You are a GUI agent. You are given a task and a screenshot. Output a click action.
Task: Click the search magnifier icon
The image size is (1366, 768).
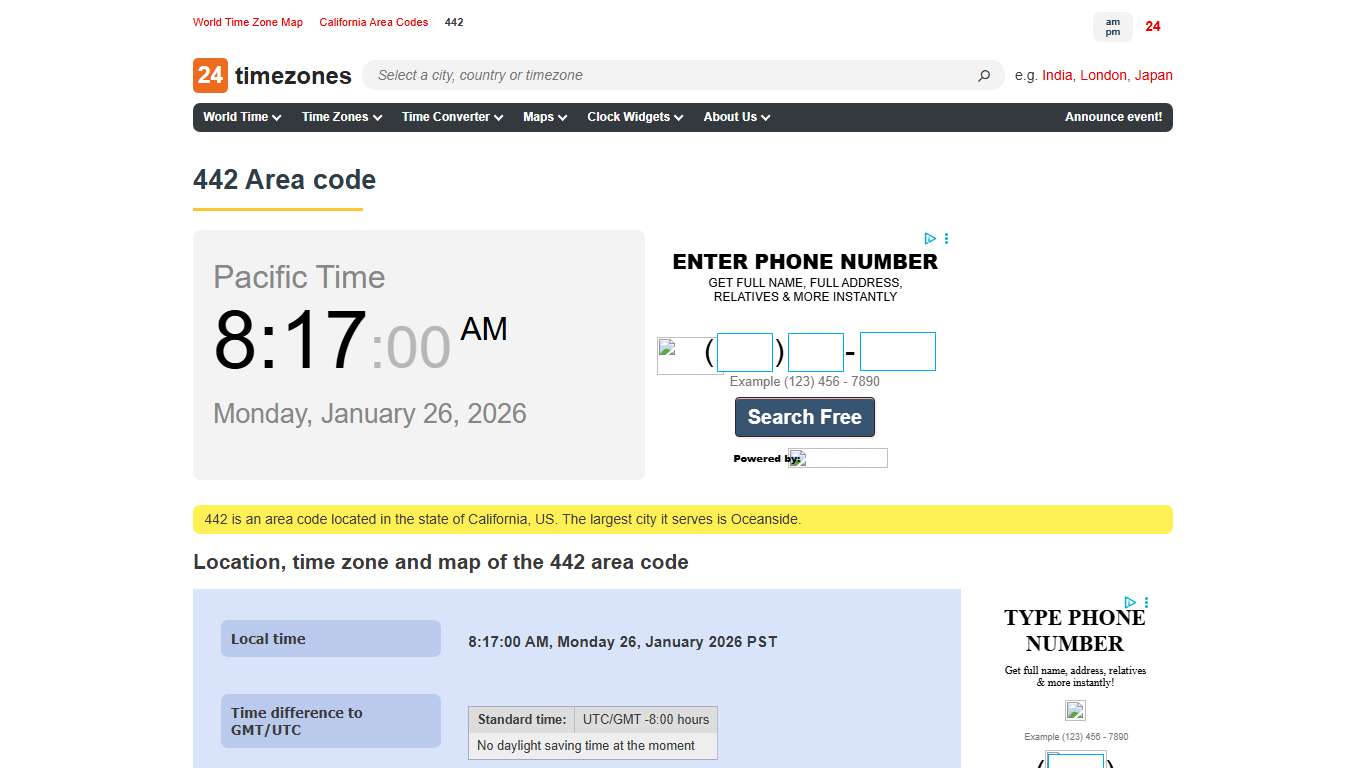984,75
